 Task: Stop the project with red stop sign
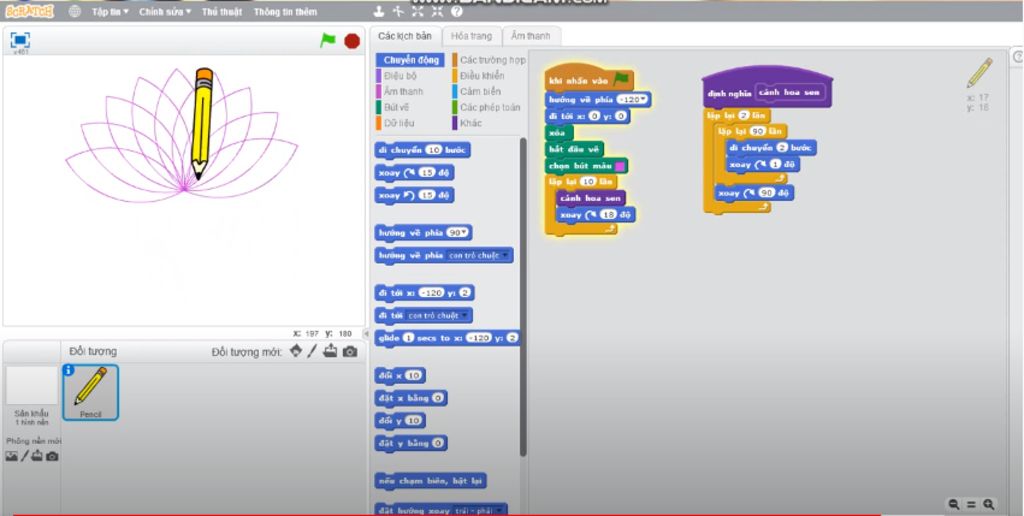pyautogui.click(x=352, y=41)
